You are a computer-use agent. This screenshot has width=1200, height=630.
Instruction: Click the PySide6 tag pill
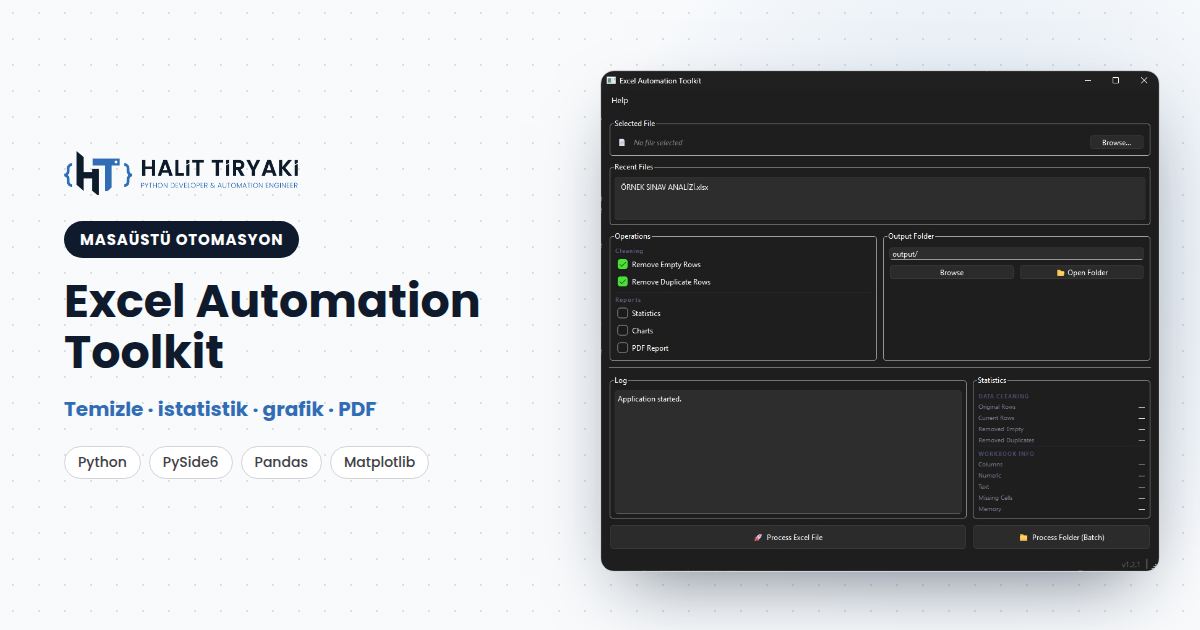[191, 462]
